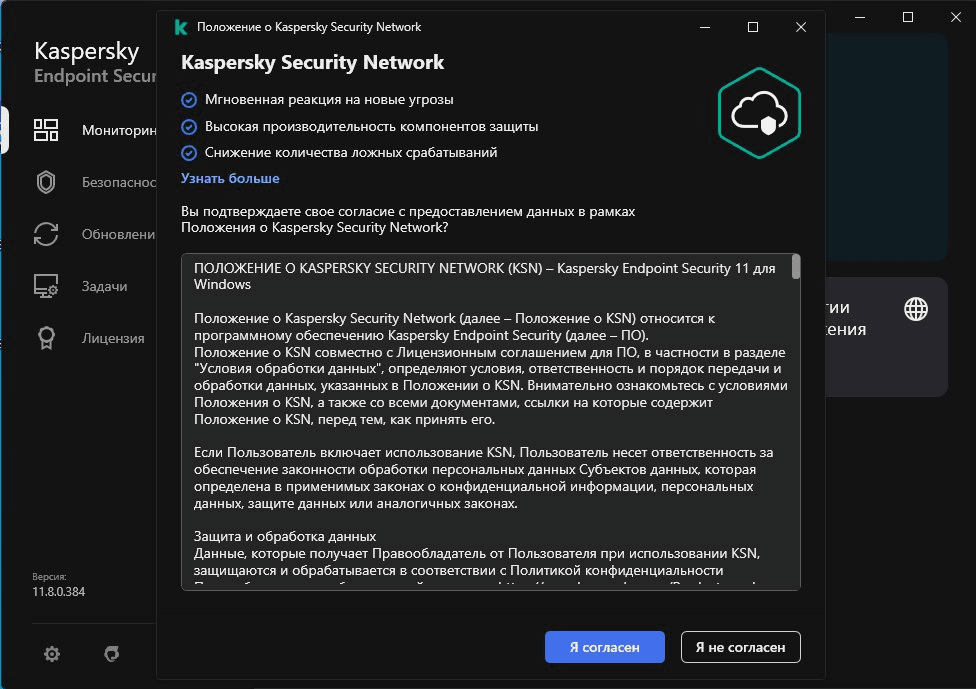Click checkmark beside Мгновенная реакция на новые угрозы
Screen dimensions: 976x689
coord(188,100)
